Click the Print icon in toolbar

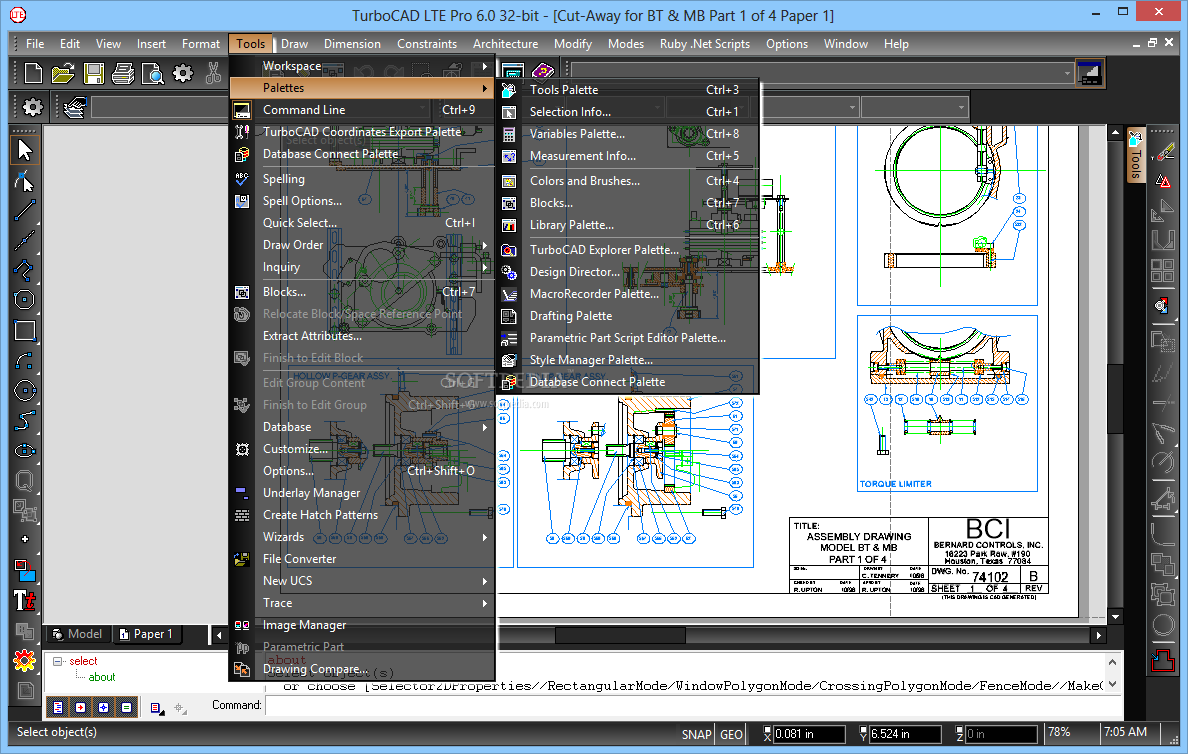(123, 74)
